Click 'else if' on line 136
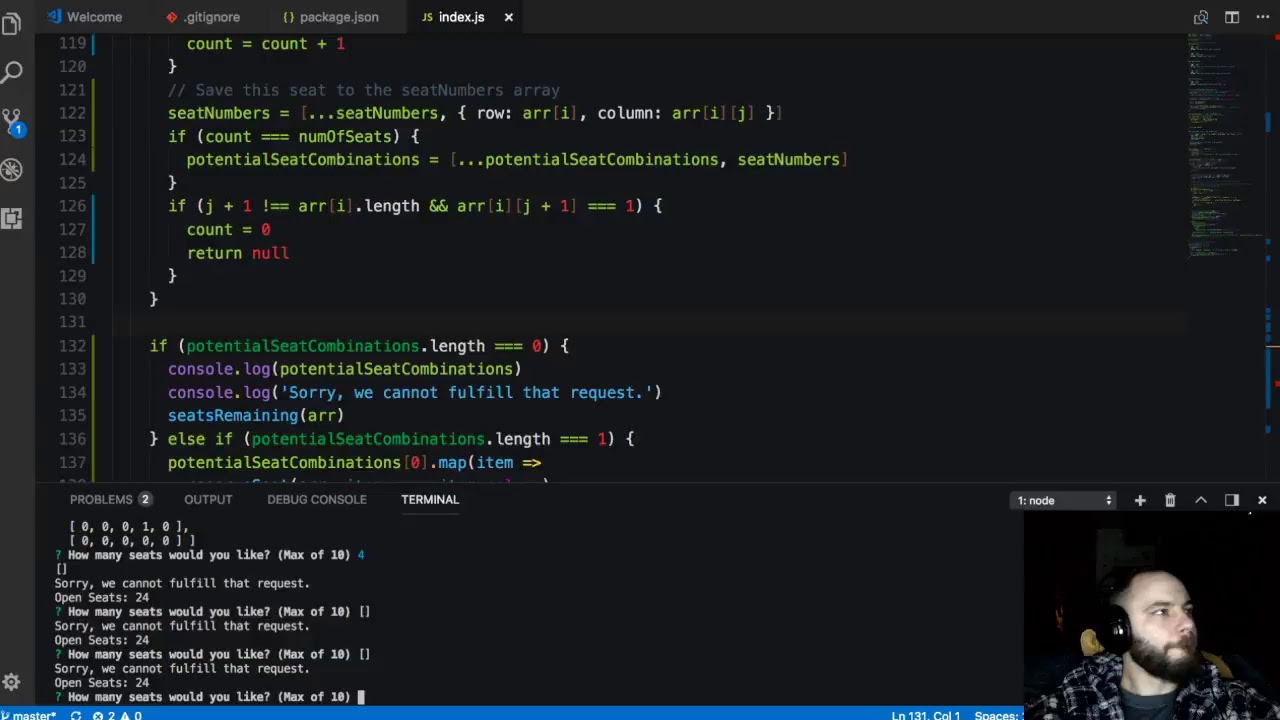The image size is (1280, 720). 200,439
